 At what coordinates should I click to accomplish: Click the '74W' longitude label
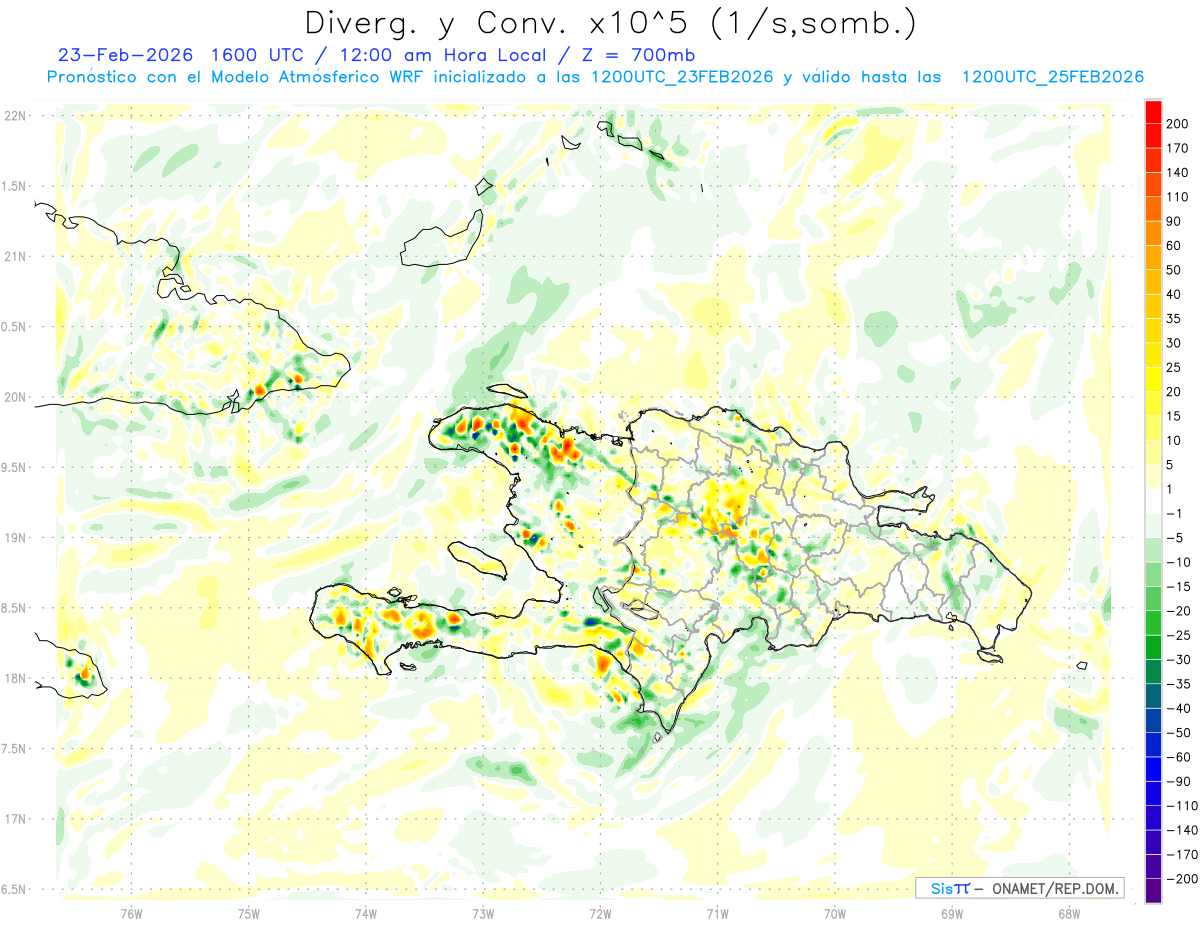coord(366,913)
